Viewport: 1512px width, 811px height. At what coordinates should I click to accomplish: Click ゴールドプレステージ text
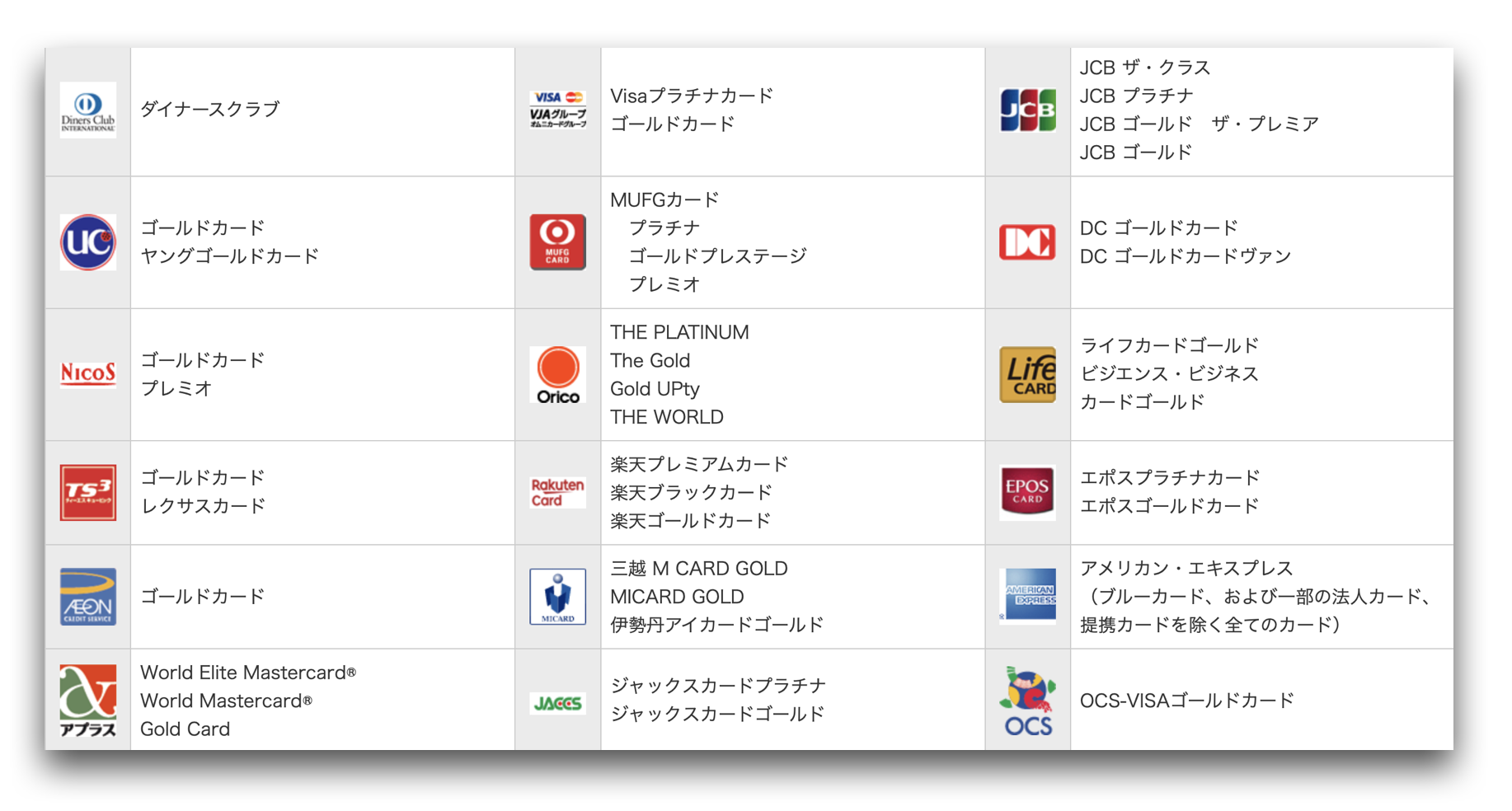coord(718,256)
